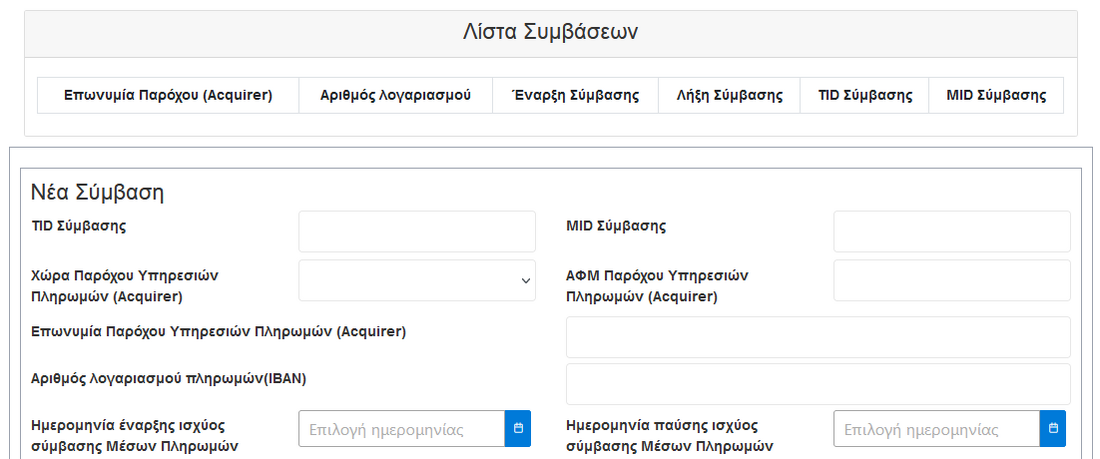Click the Επωνυμία Παρόχου Υπηρεσιών Πληρωμών text box
This screenshot has width=1100, height=459.
pyautogui.click(x=817, y=337)
